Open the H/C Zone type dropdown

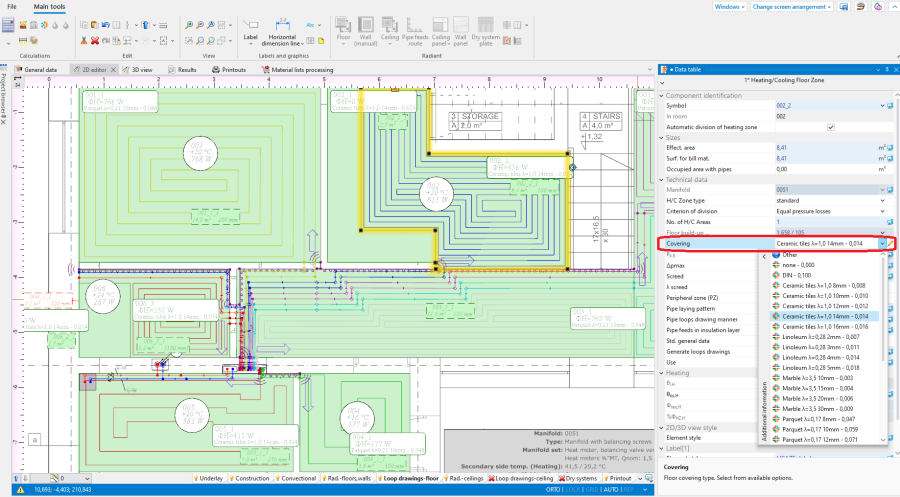pos(882,201)
